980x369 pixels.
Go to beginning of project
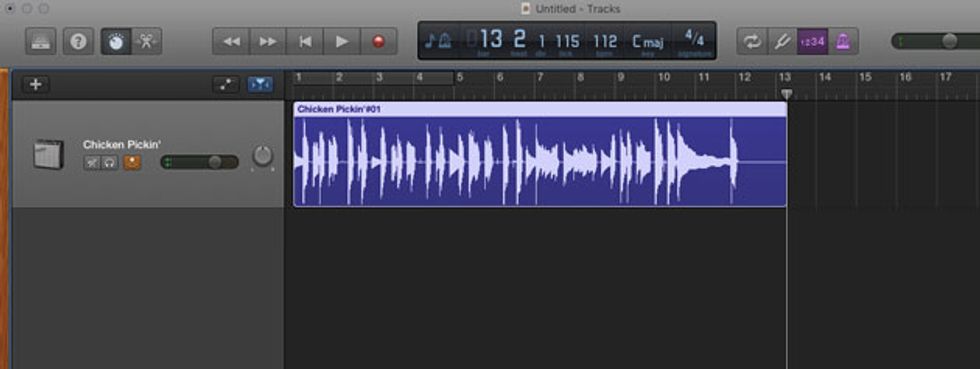click(305, 41)
